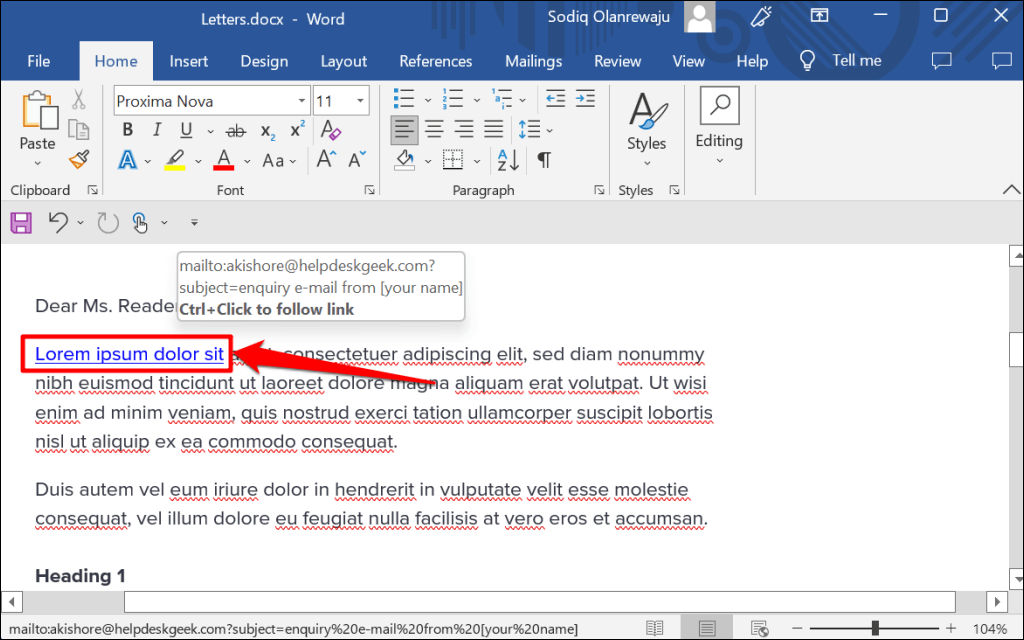Click the Show/Hide paragraph marks icon
This screenshot has width=1024, height=640.
tap(544, 160)
